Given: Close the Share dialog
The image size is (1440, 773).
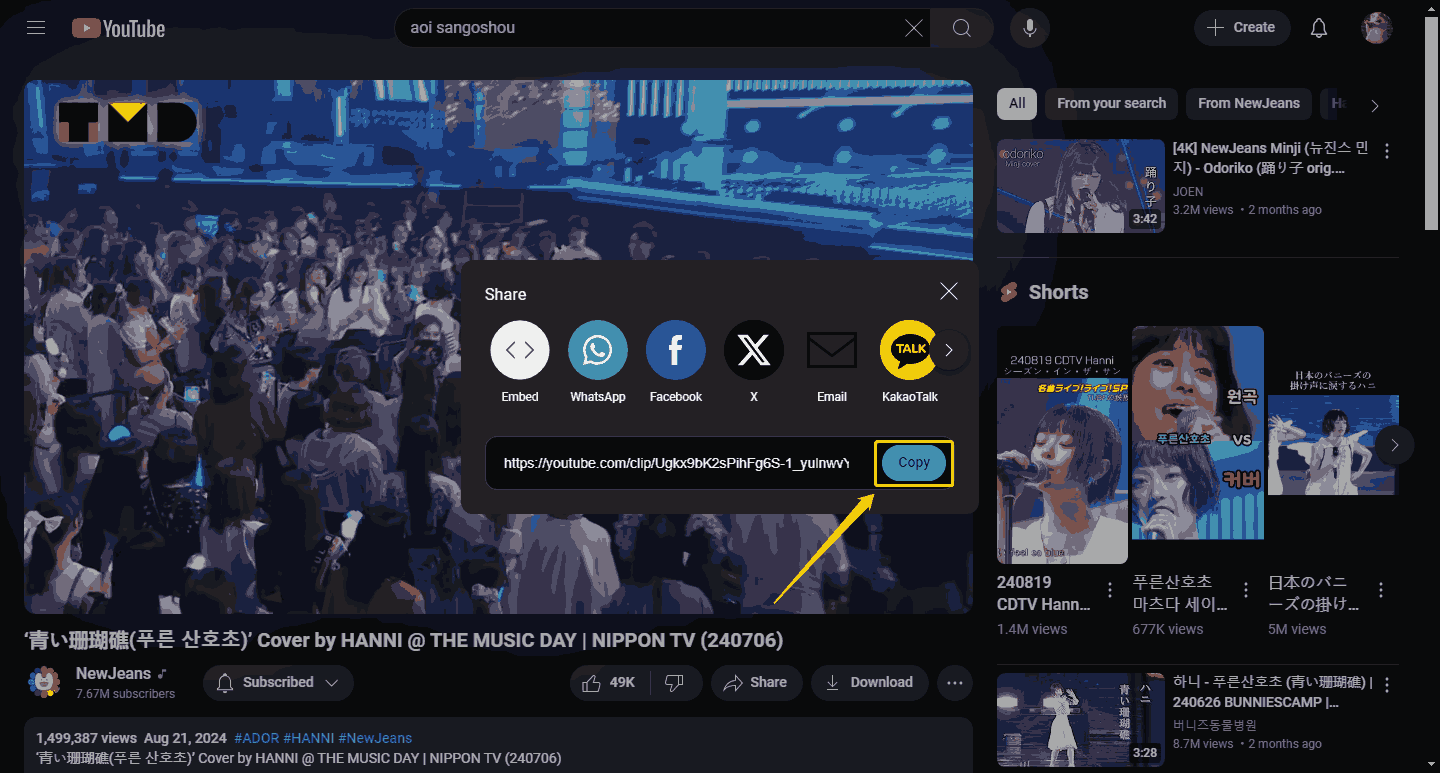Looking at the screenshot, I should (949, 291).
